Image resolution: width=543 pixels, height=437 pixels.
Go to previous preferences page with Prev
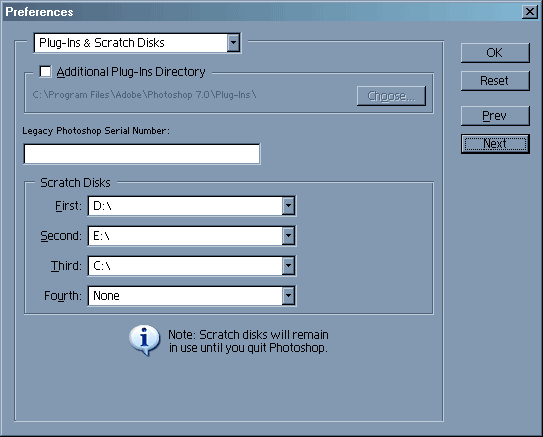coord(495,116)
